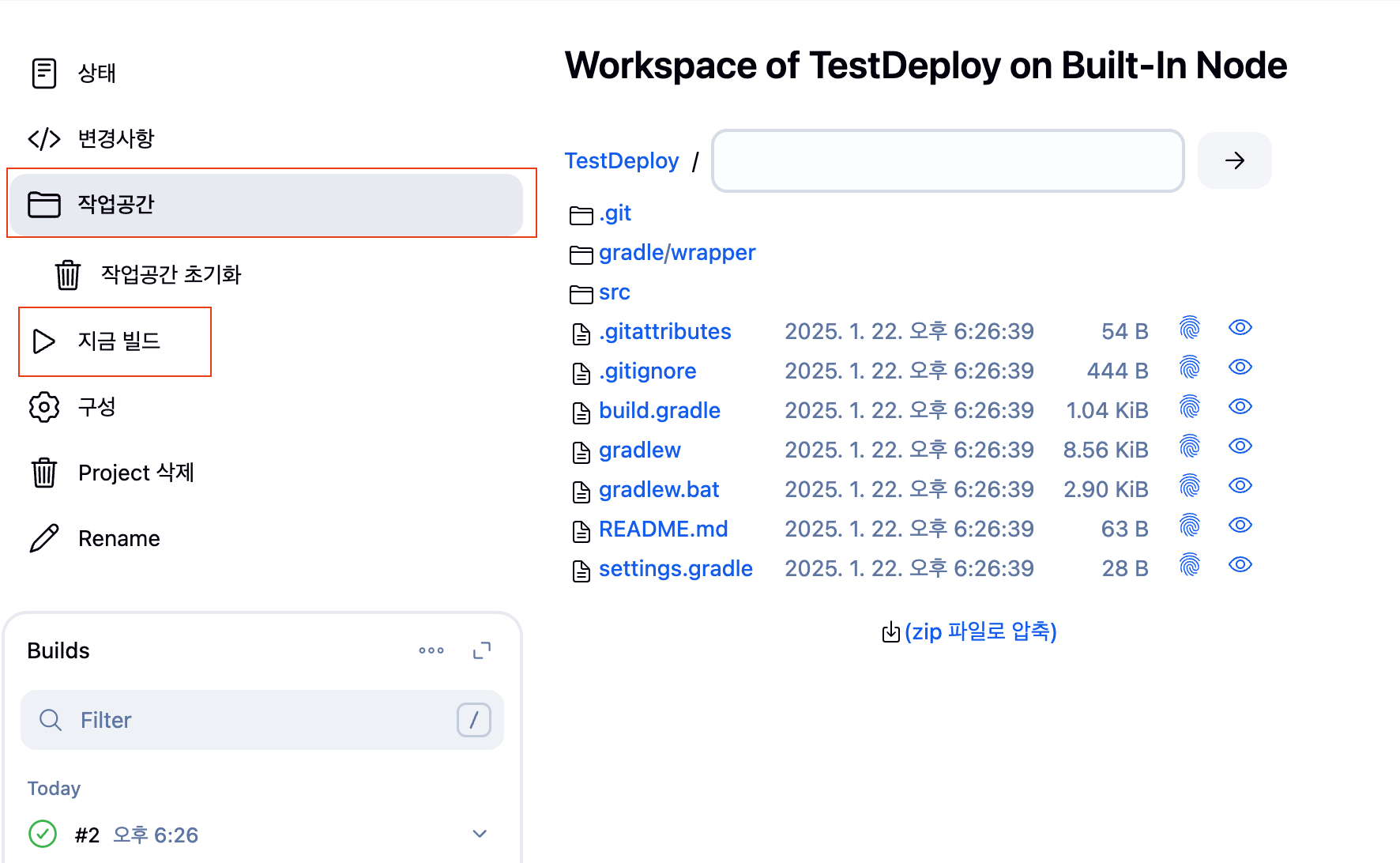Click the gear icon for 구성
The width and height of the screenshot is (1400, 863).
[44, 407]
